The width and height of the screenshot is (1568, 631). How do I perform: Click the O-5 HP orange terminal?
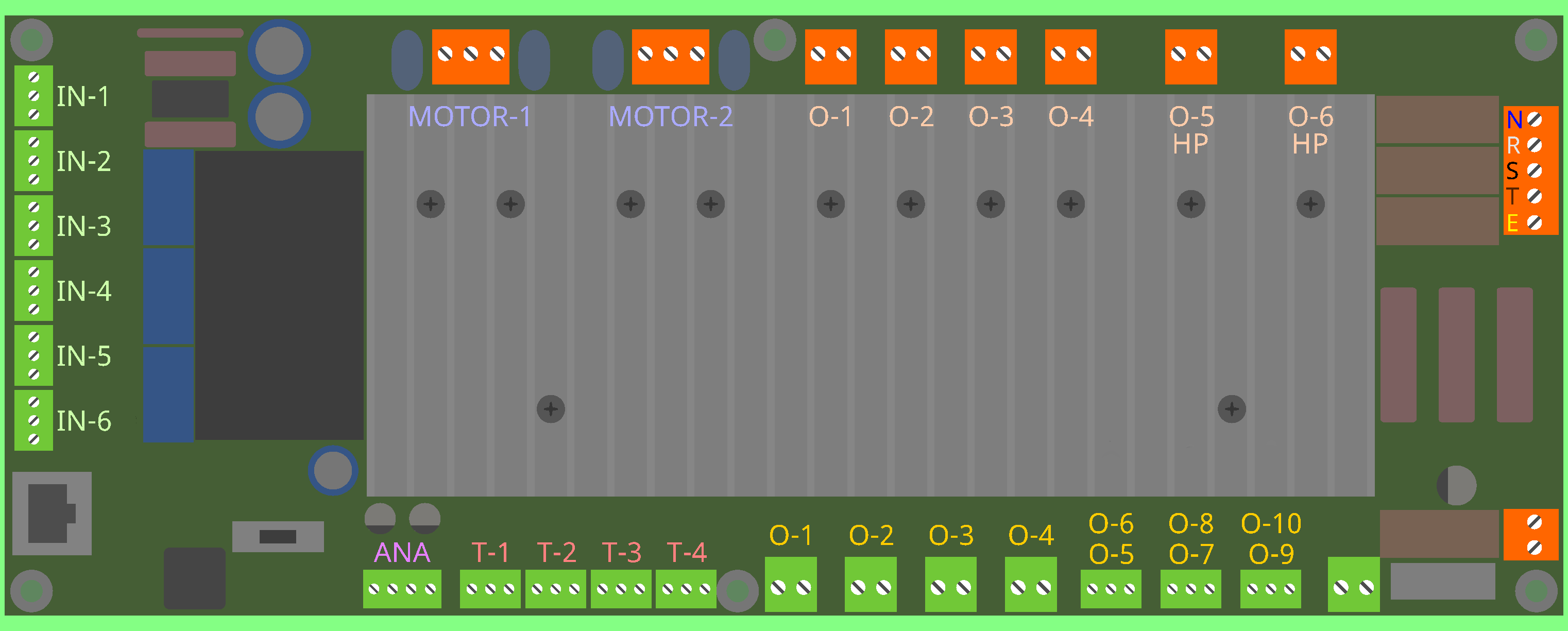tap(1190, 57)
